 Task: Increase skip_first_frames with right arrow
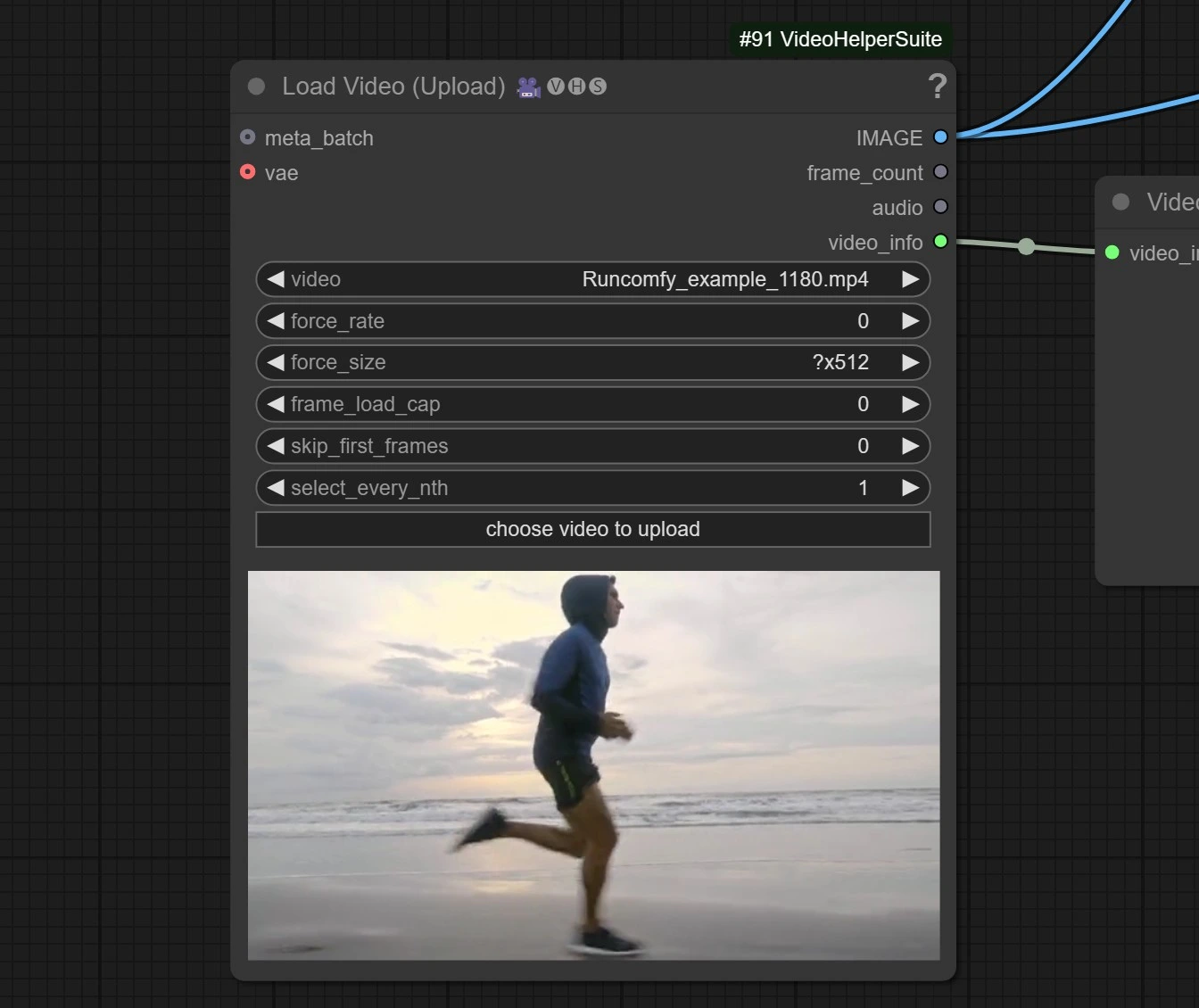(x=910, y=446)
